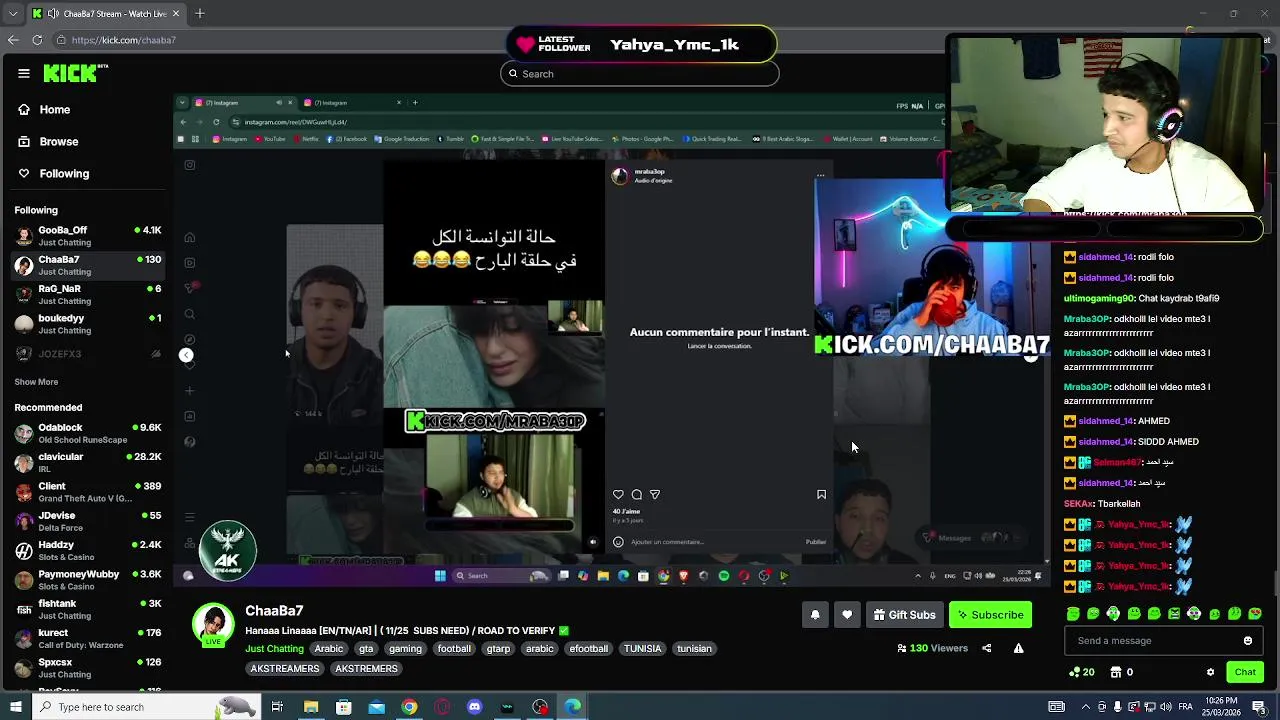This screenshot has height=720, width=1280.
Task: Click SEKAx username in chat
Action: [x=1078, y=504]
